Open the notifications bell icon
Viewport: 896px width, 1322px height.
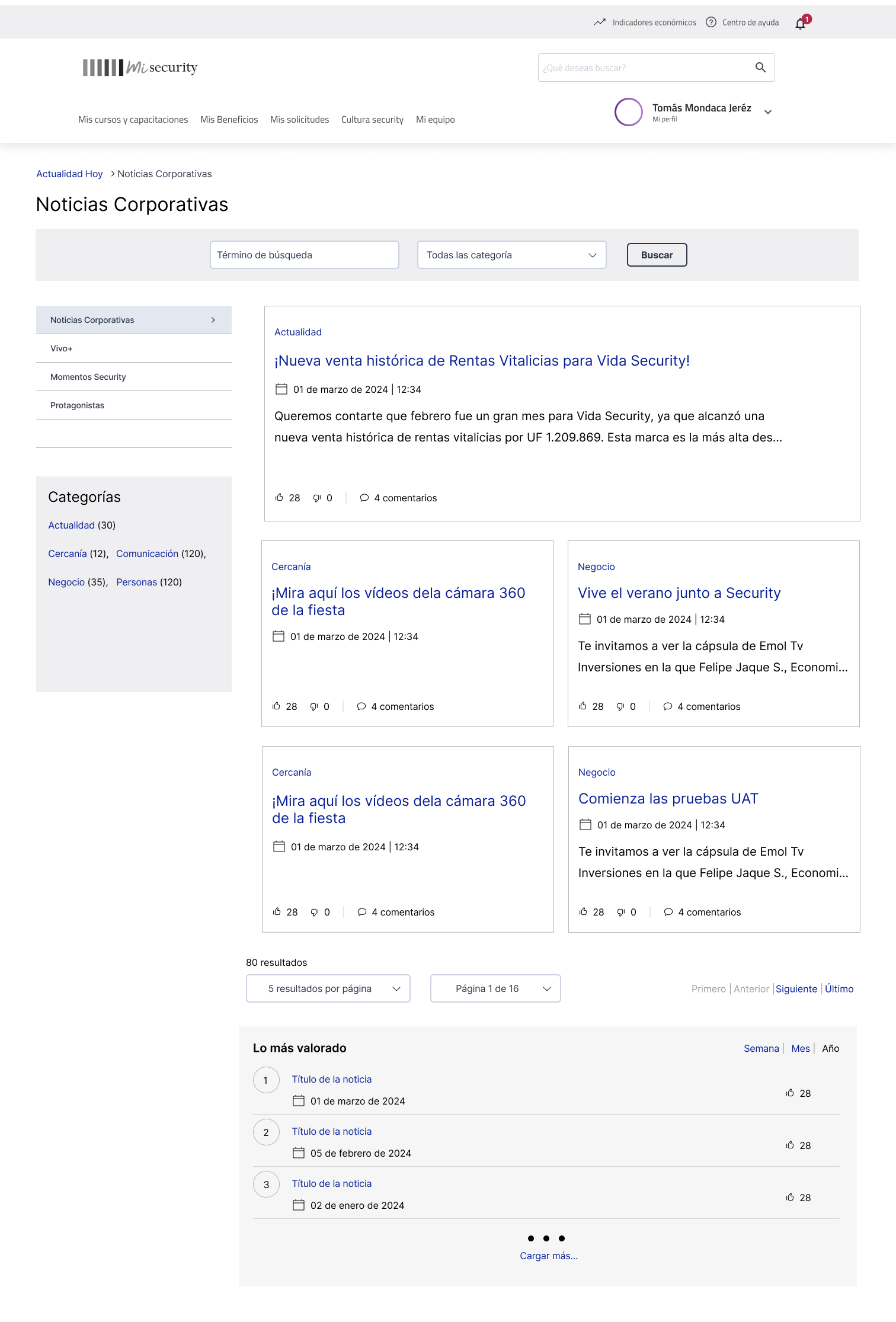[x=801, y=23]
